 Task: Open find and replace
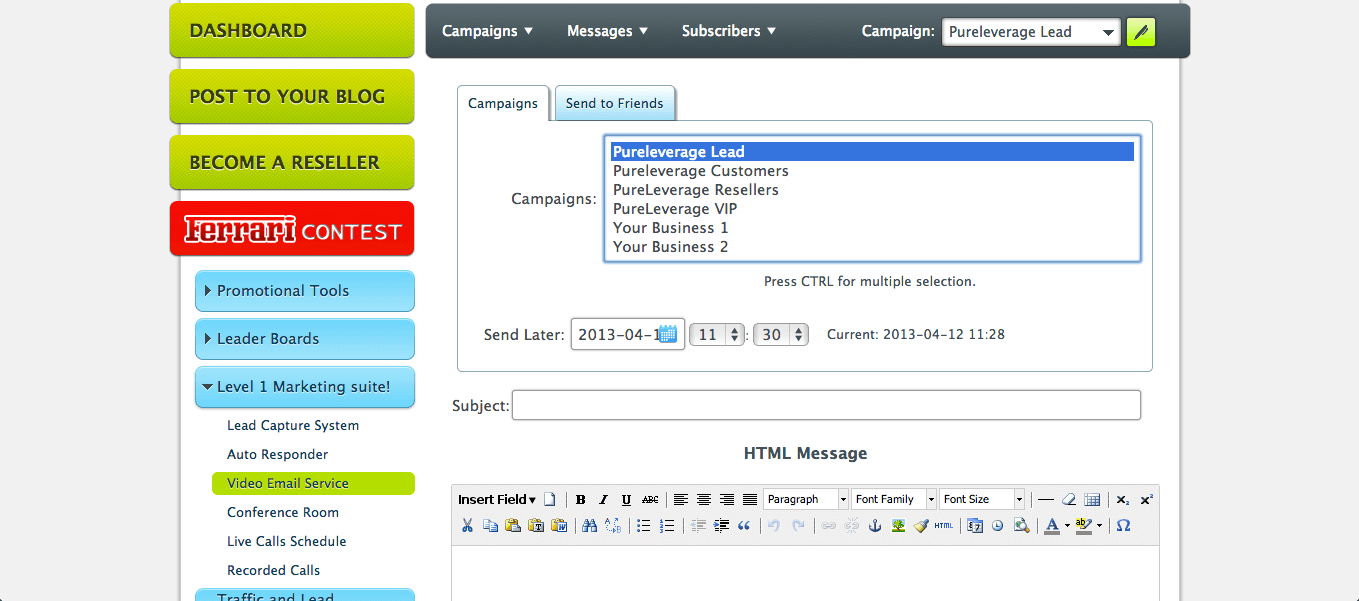(x=613, y=525)
